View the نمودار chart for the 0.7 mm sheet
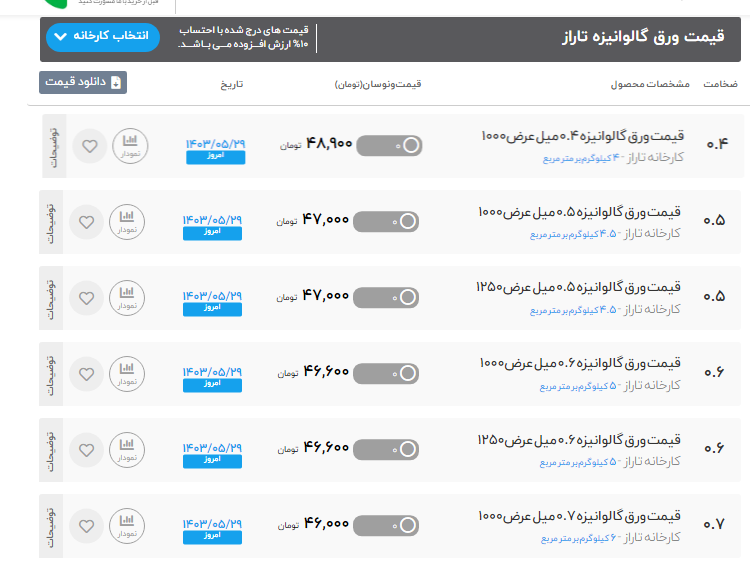The image size is (750, 565). pyautogui.click(x=127, y=525)
